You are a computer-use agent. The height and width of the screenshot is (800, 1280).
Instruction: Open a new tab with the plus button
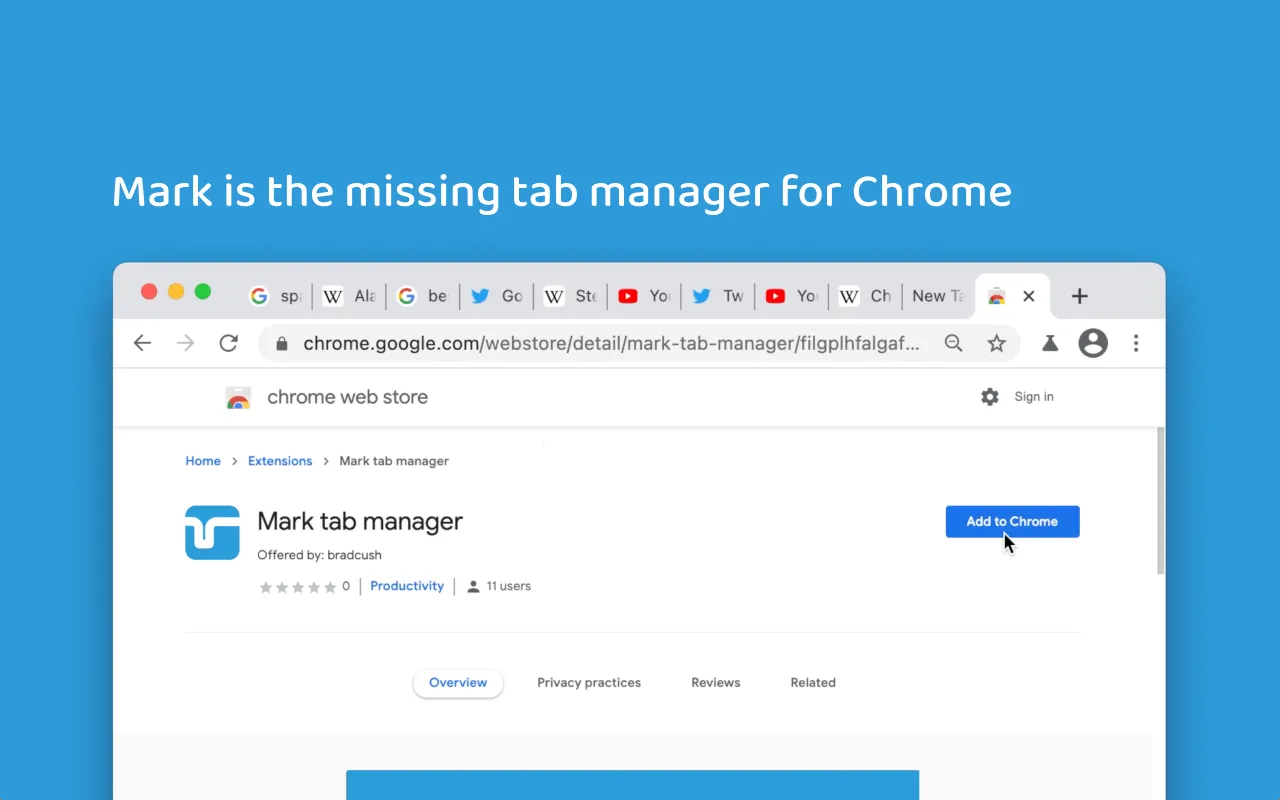pos(1079,296)
